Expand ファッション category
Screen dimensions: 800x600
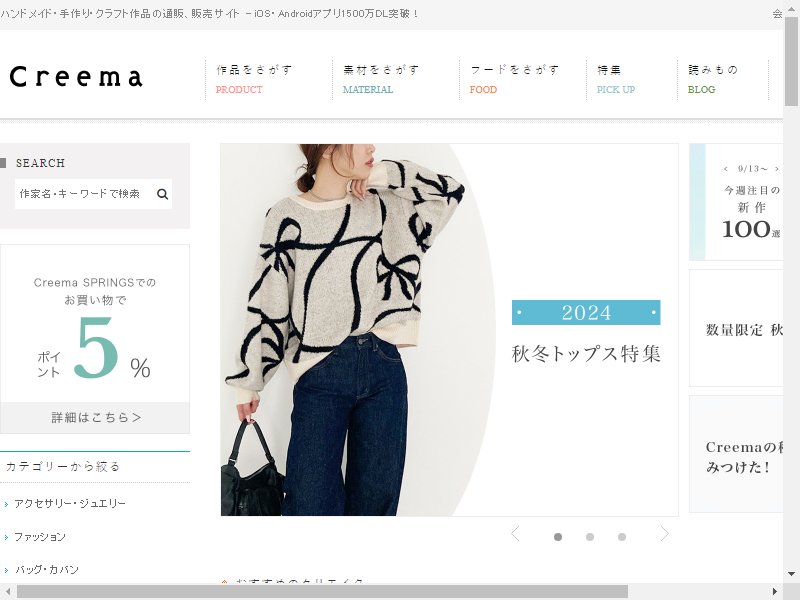(40, 537)
